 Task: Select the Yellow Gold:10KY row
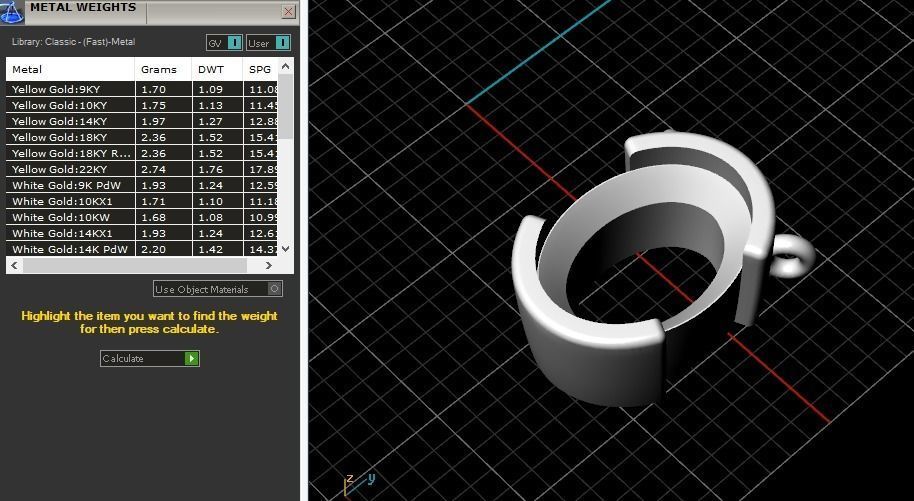(x=142, y=105)
